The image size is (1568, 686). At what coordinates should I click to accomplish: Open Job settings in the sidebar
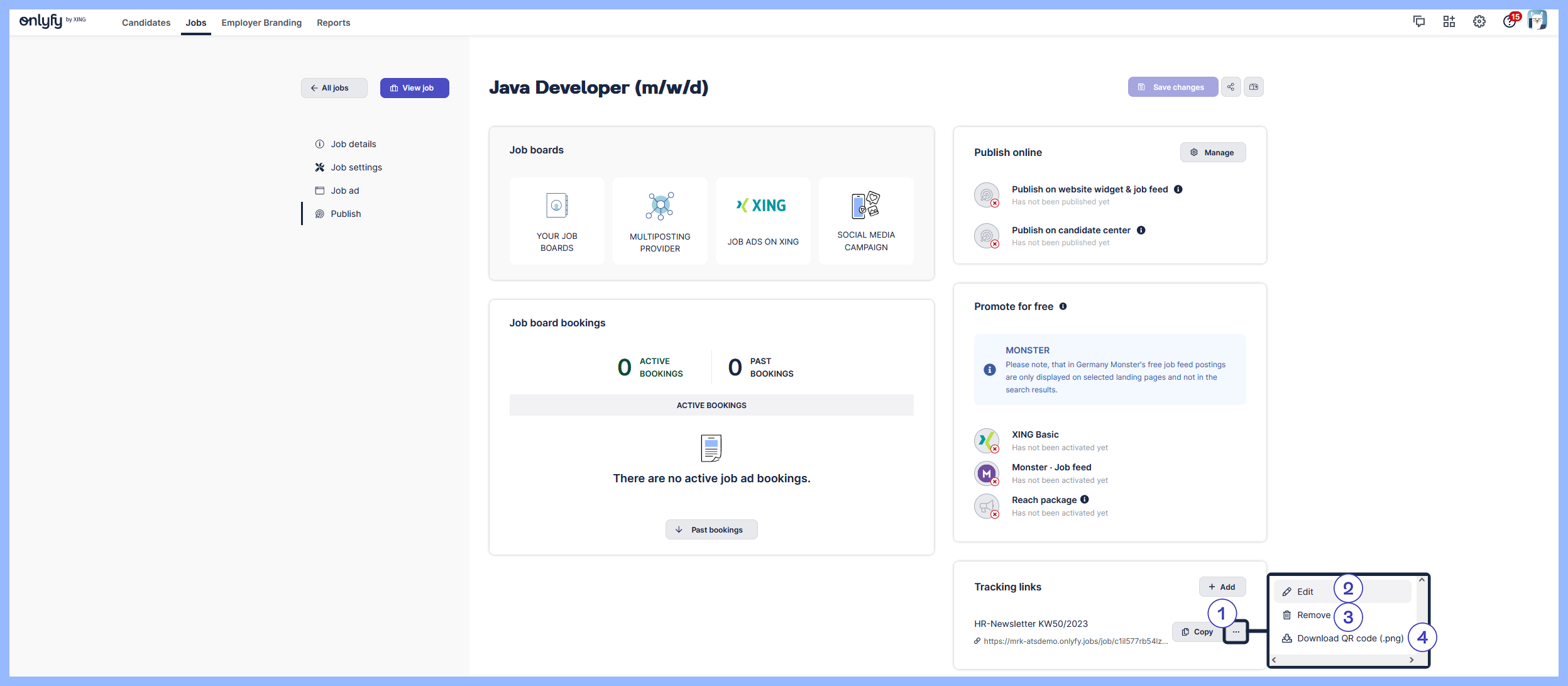[356, 167]
